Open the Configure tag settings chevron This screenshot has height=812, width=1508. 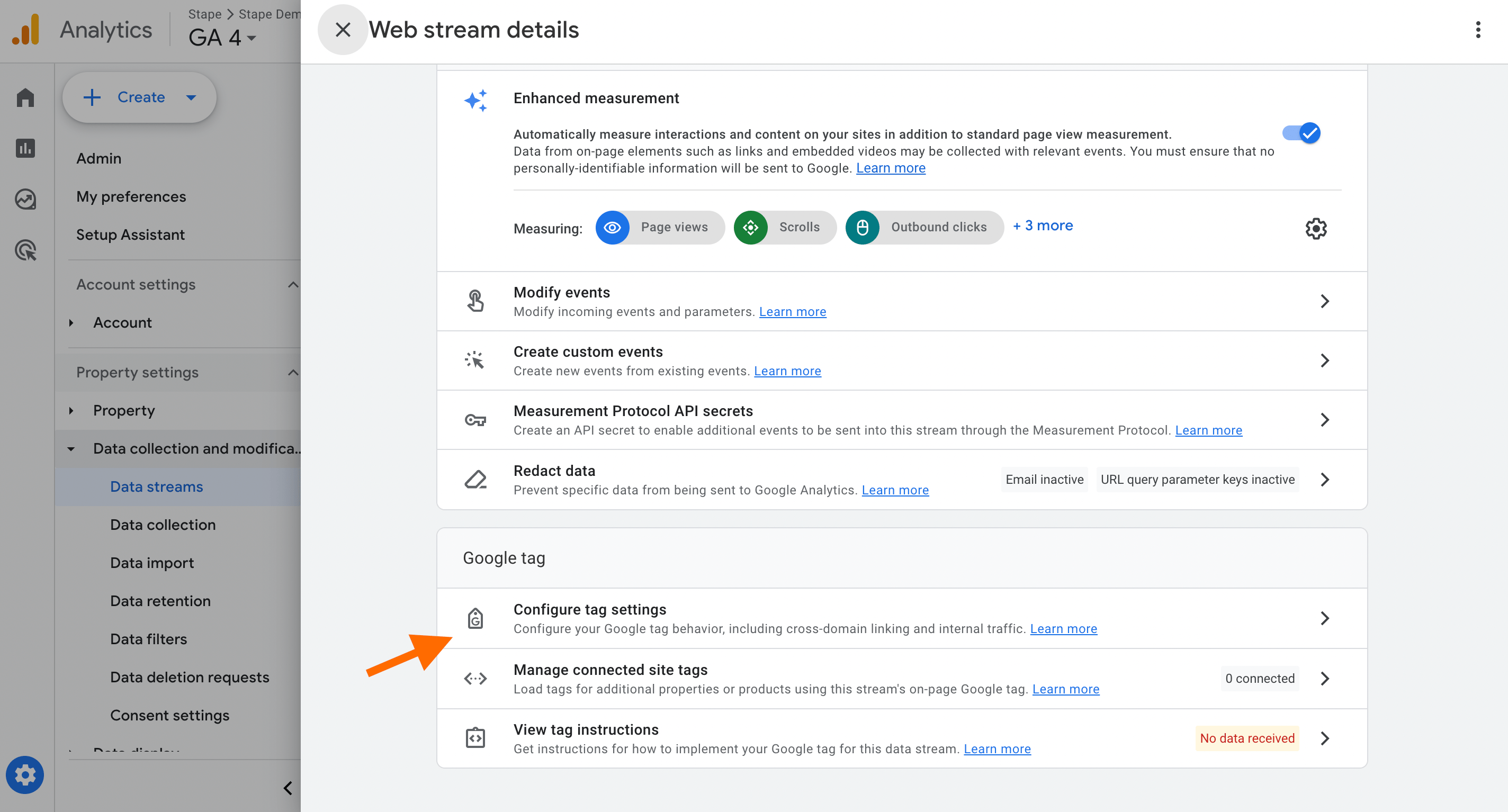(1324, 618)
